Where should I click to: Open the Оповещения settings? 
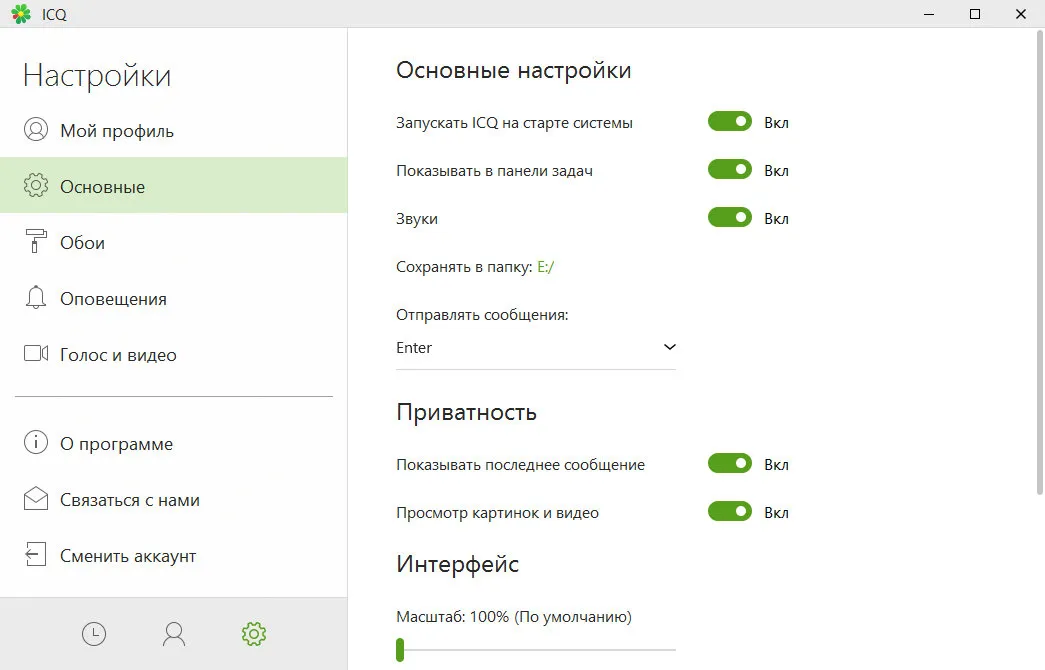[x=173, y=298]
